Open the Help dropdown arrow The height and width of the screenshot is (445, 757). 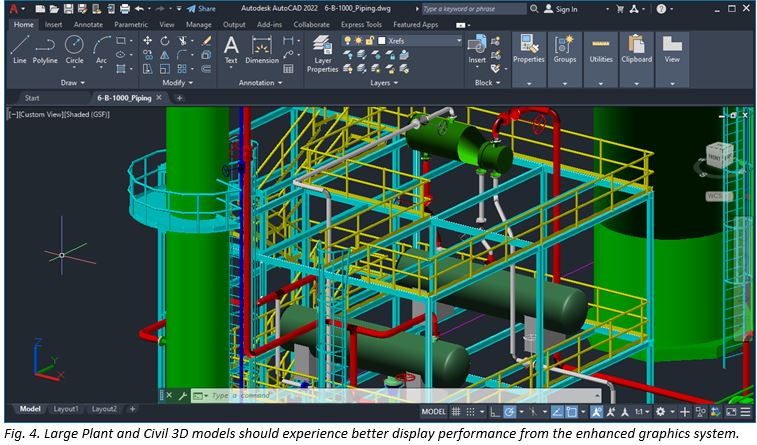coord(671,9)
